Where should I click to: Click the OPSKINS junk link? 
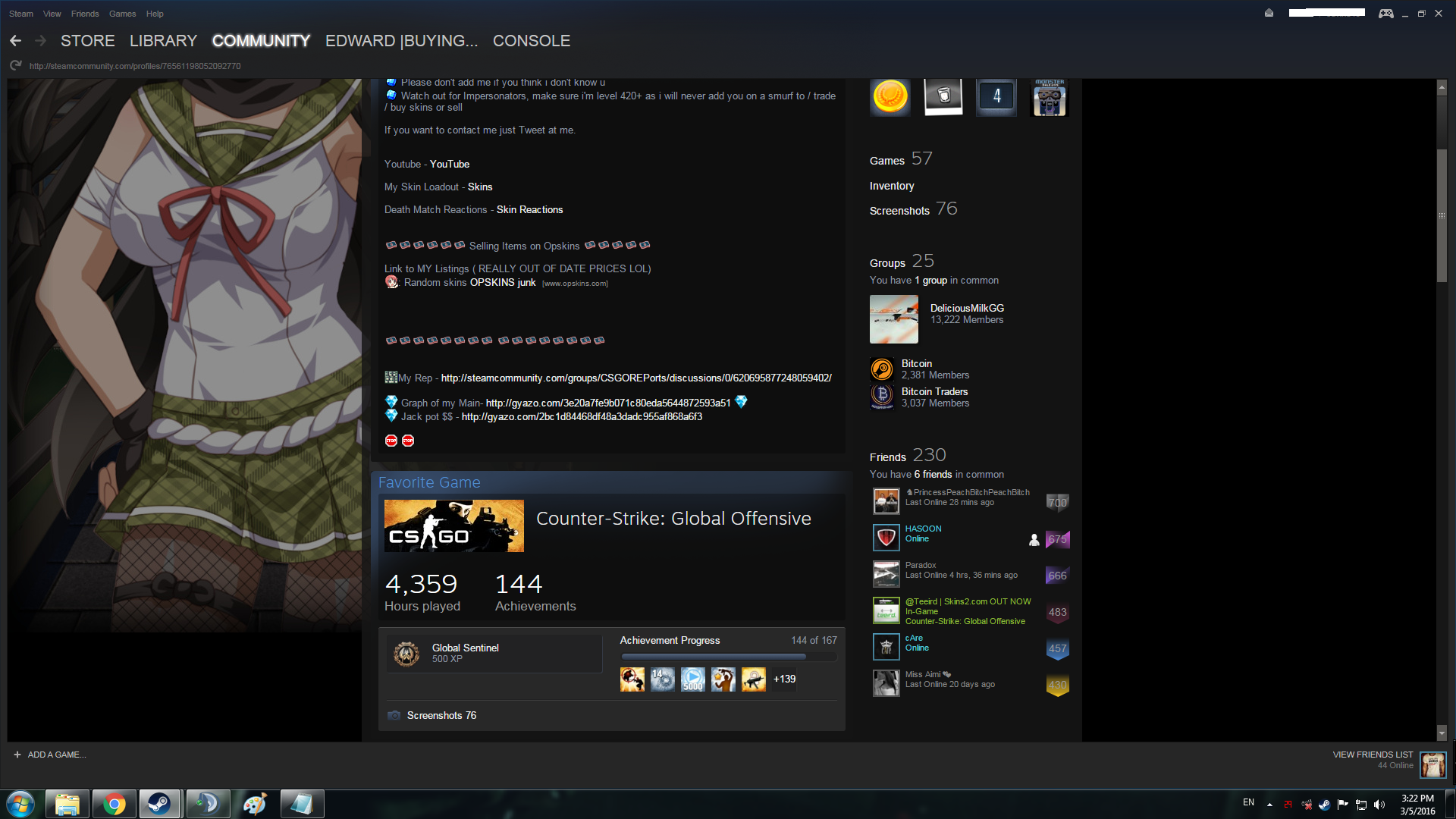(503, 282)
